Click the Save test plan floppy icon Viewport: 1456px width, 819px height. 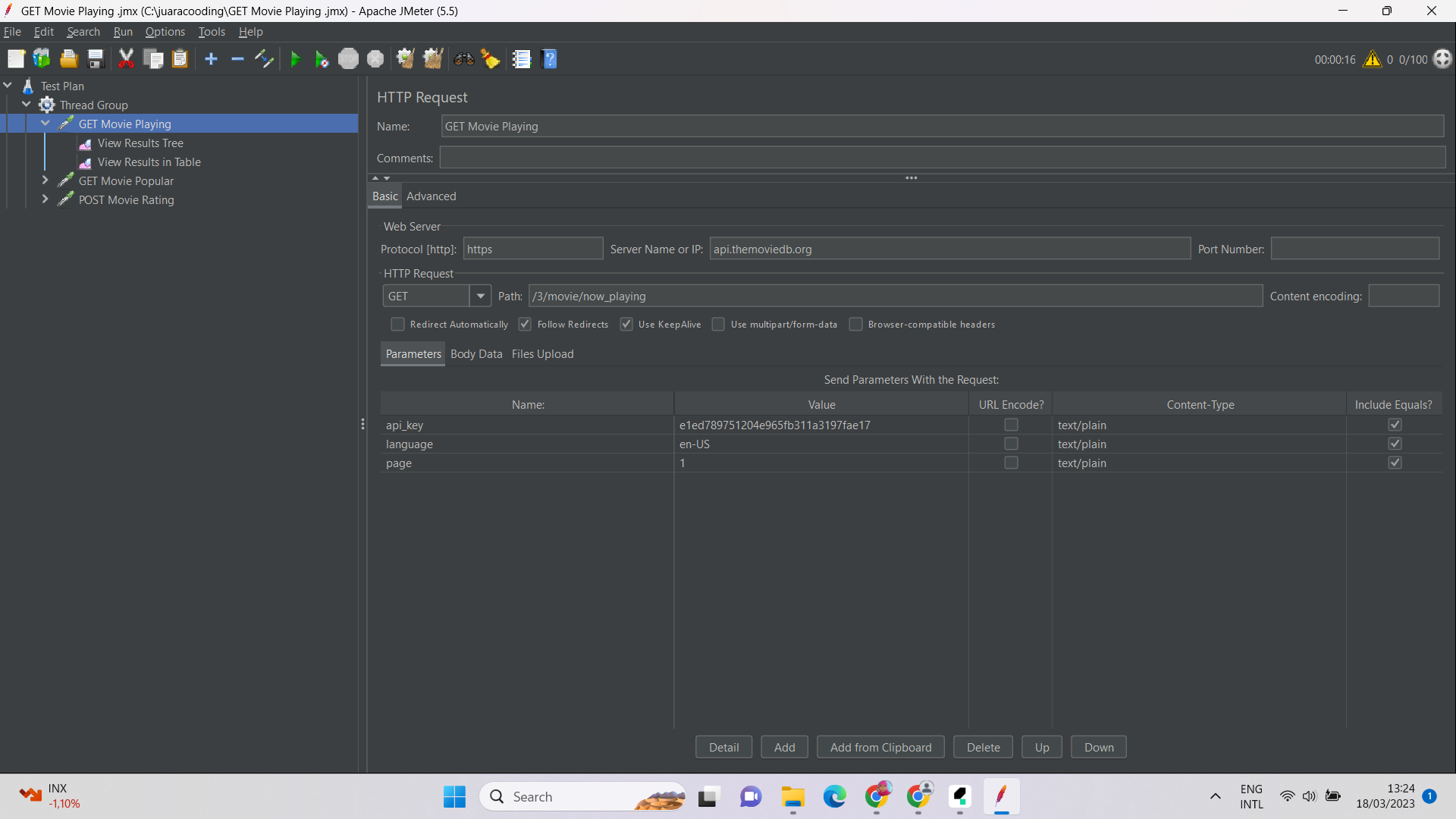(x=96, y=59)
